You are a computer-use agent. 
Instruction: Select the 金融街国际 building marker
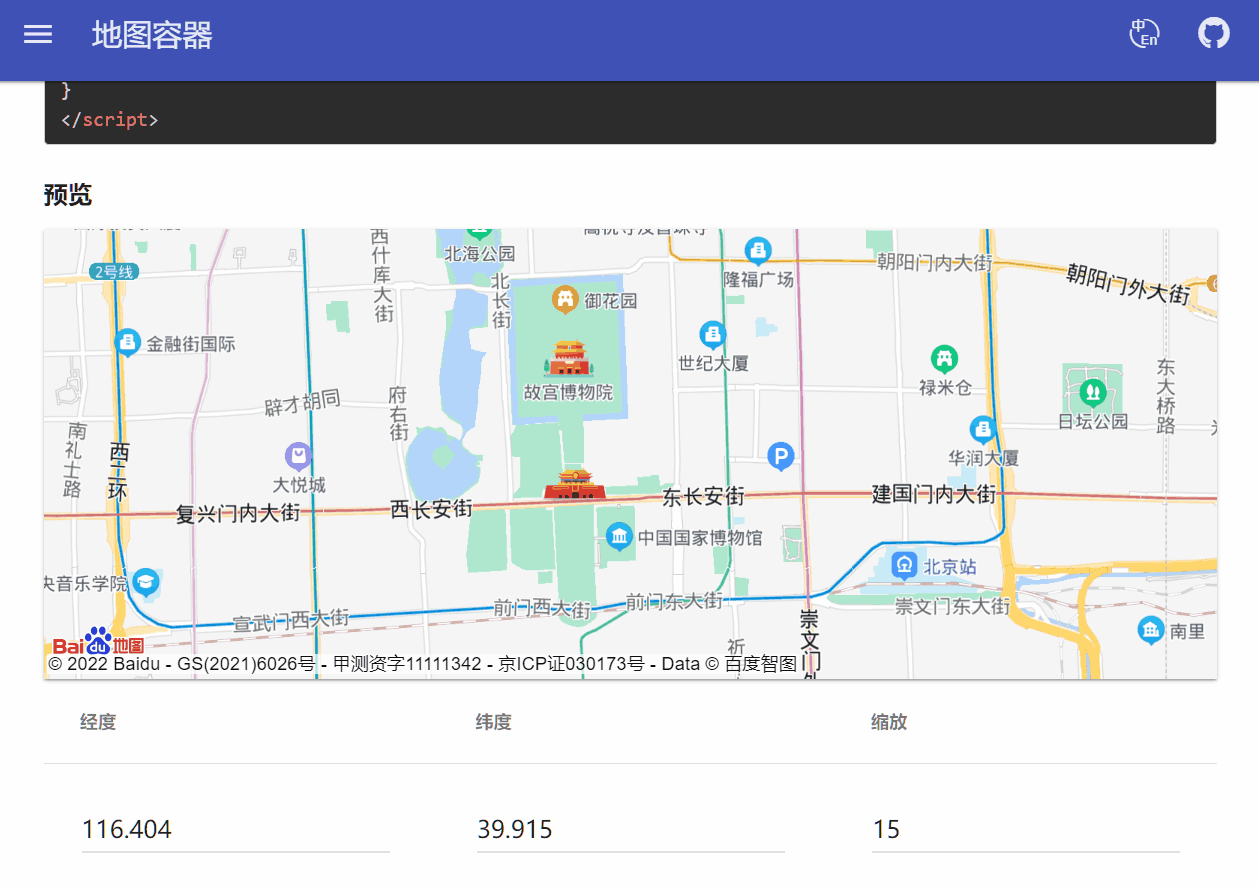point(127,343)
